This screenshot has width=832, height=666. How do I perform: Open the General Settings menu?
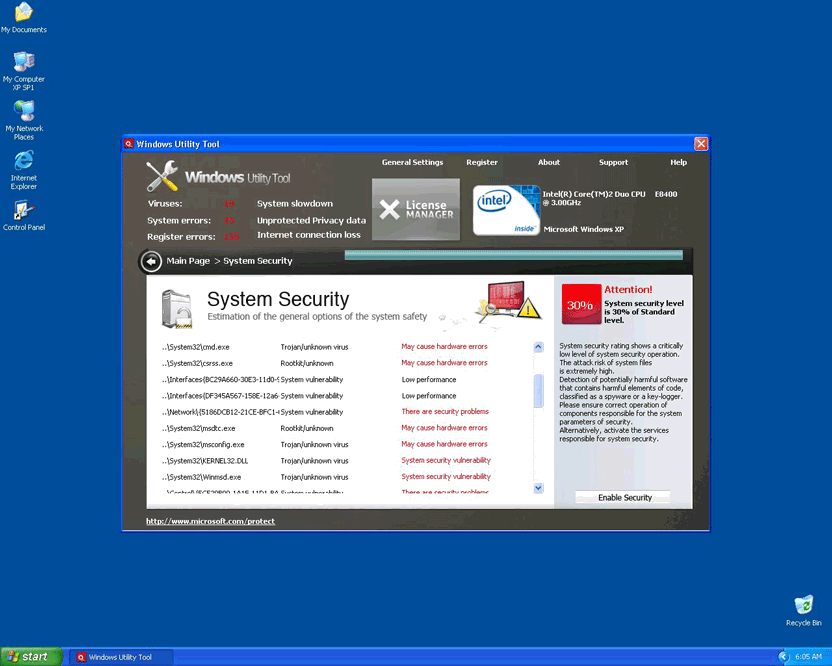pyautogui.click(x=412, y=162)
